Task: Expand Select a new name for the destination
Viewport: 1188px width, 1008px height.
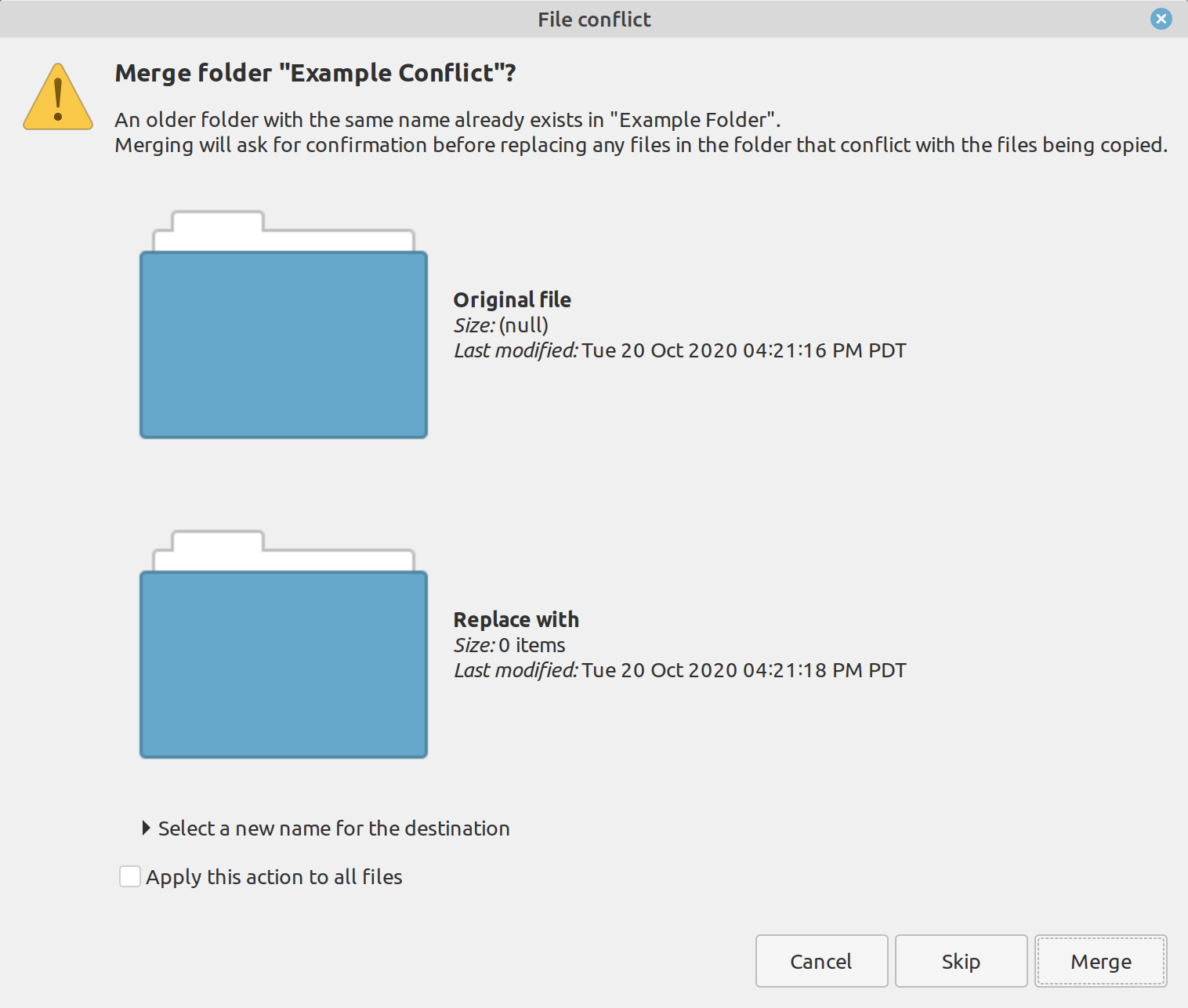Action: [x=333, y=829]
